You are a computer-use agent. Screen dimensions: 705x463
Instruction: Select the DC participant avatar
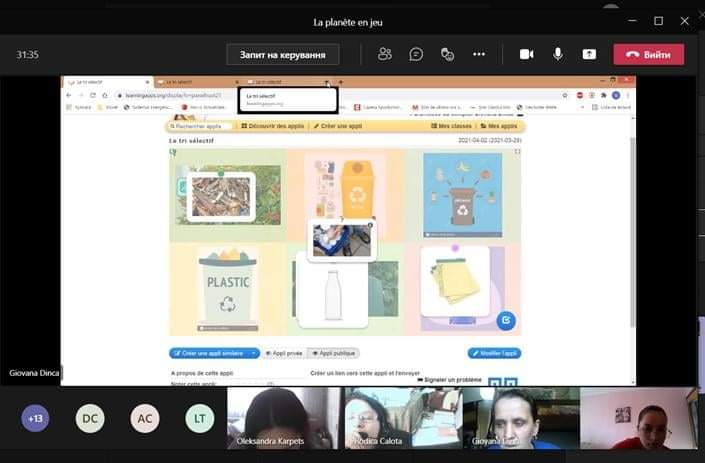click(90, 418)
